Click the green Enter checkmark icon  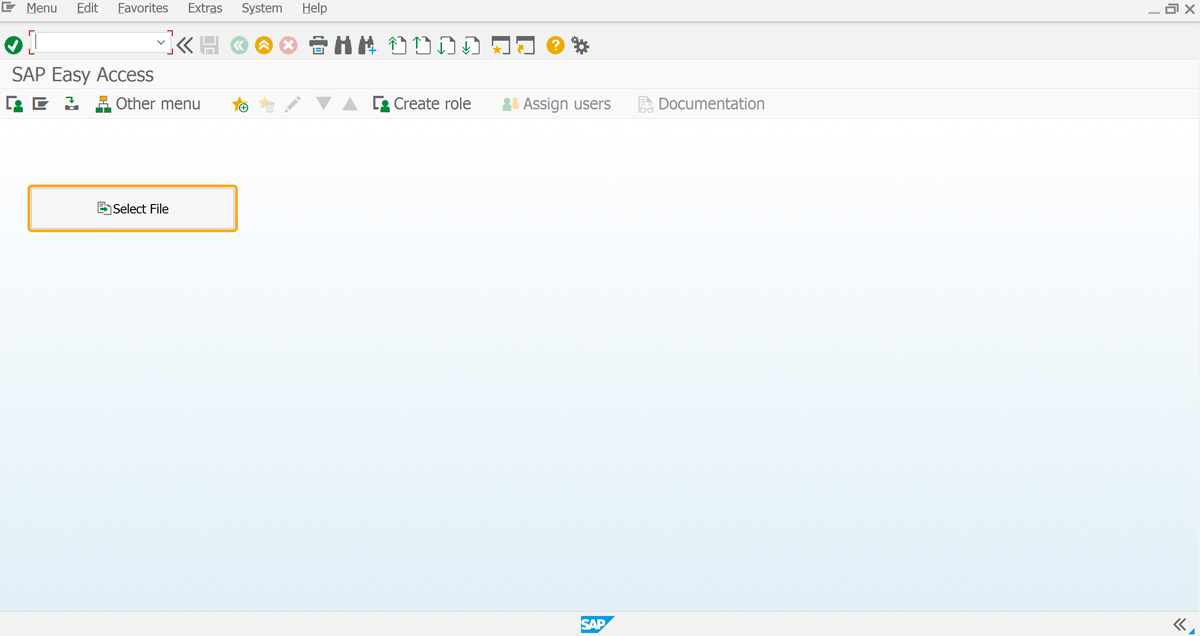point(14,45)
